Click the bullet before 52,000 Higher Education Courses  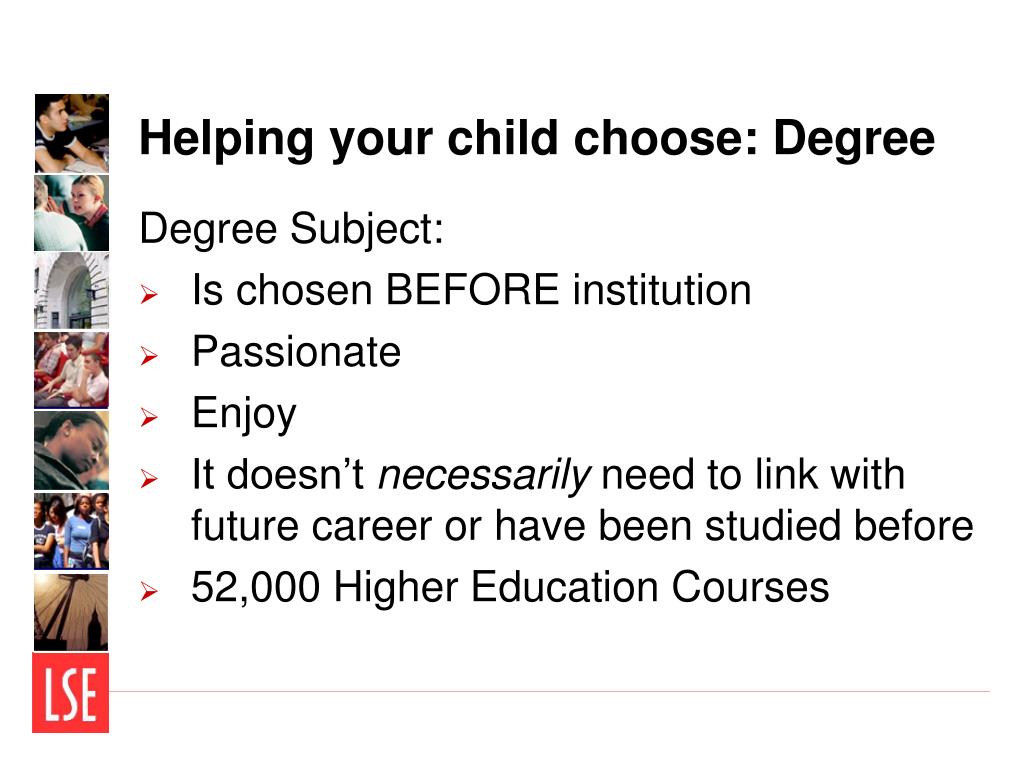pyautogui.click(x=149, y=592)
